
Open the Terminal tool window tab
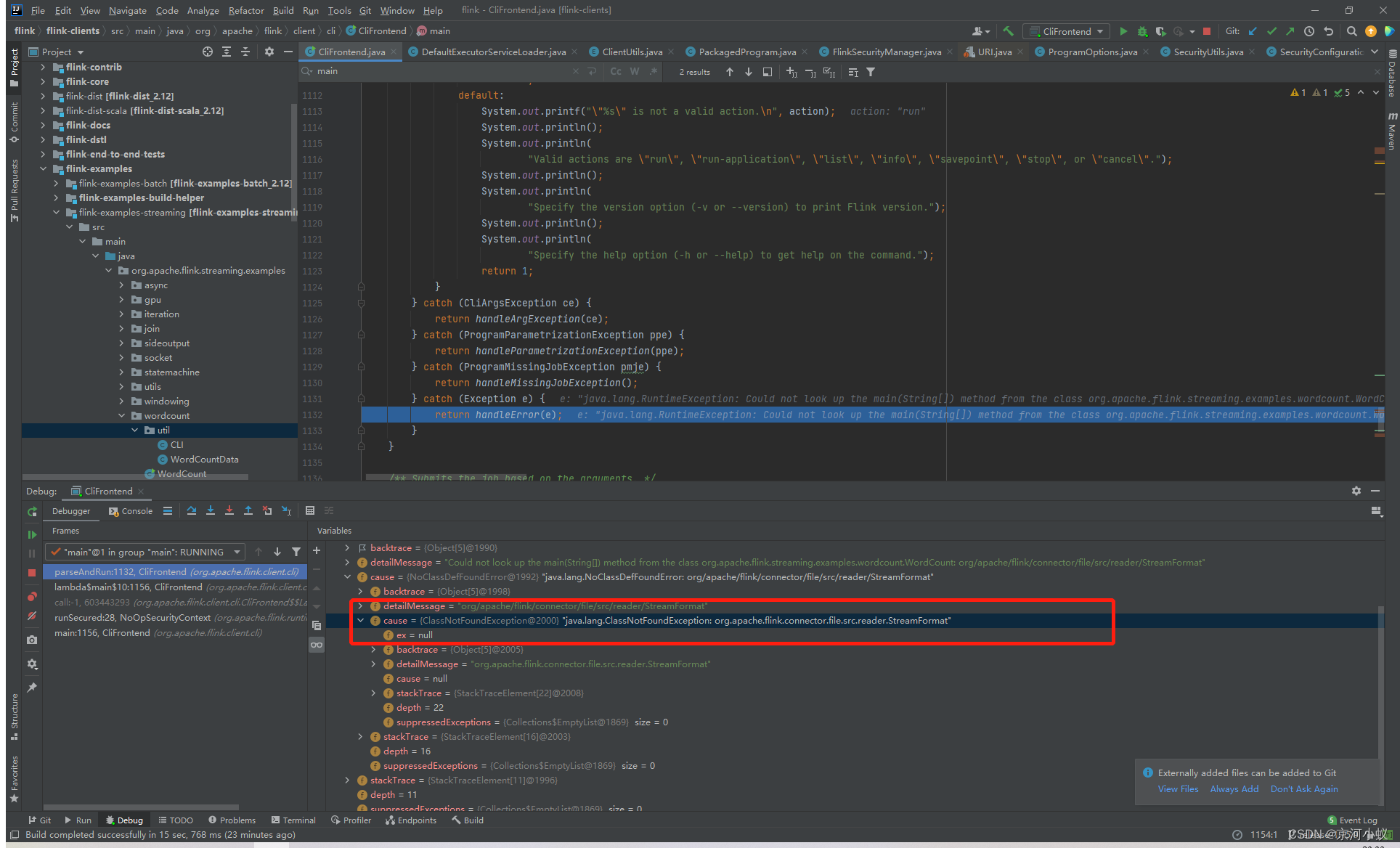(x=293, y=820)
